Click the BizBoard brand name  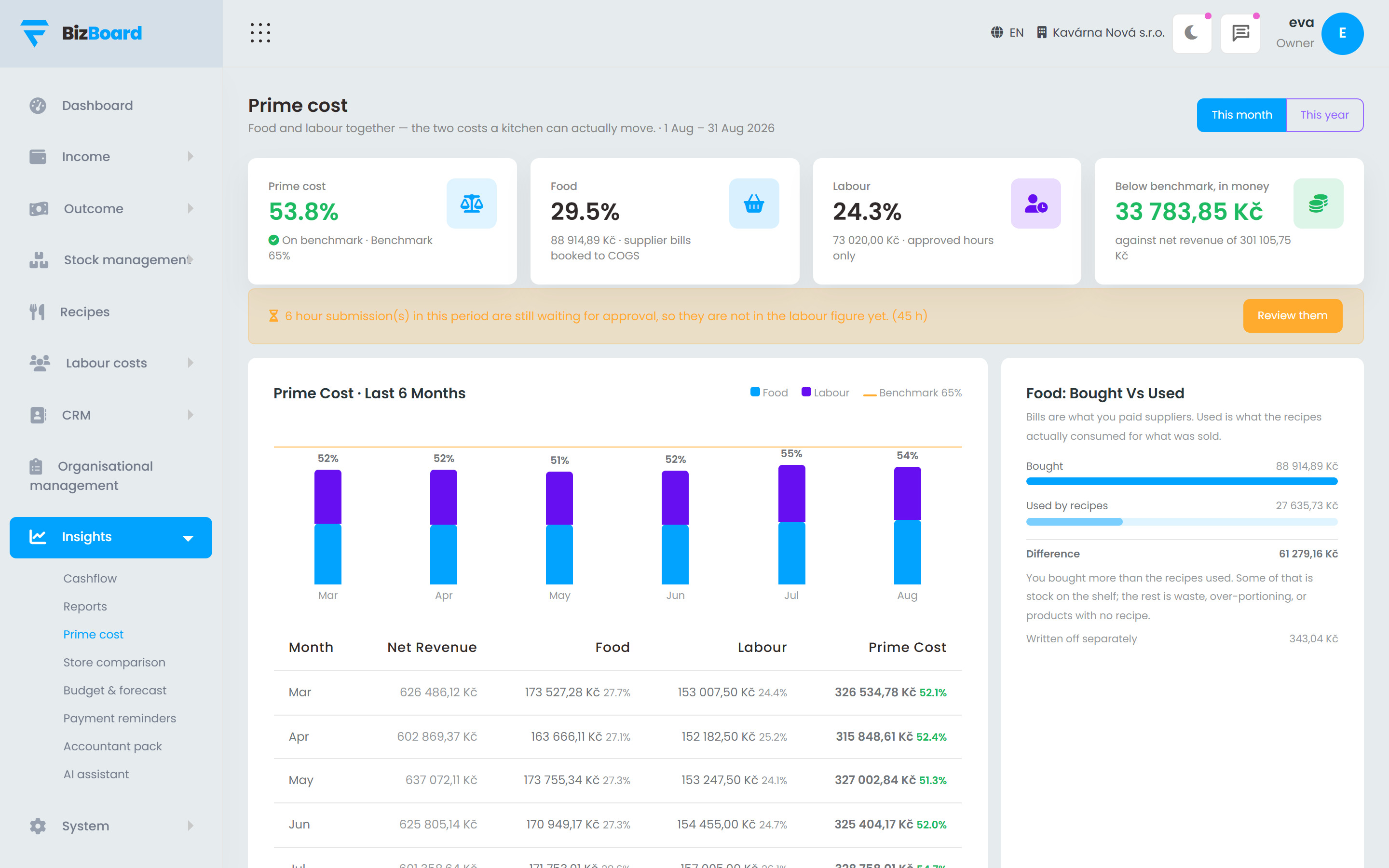click(x=102, y=33)
